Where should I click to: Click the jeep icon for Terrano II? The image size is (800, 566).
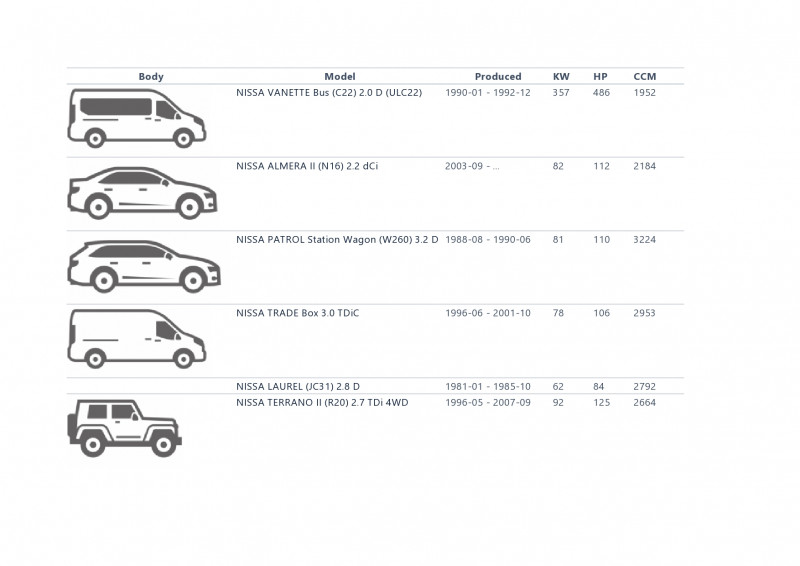124,428
